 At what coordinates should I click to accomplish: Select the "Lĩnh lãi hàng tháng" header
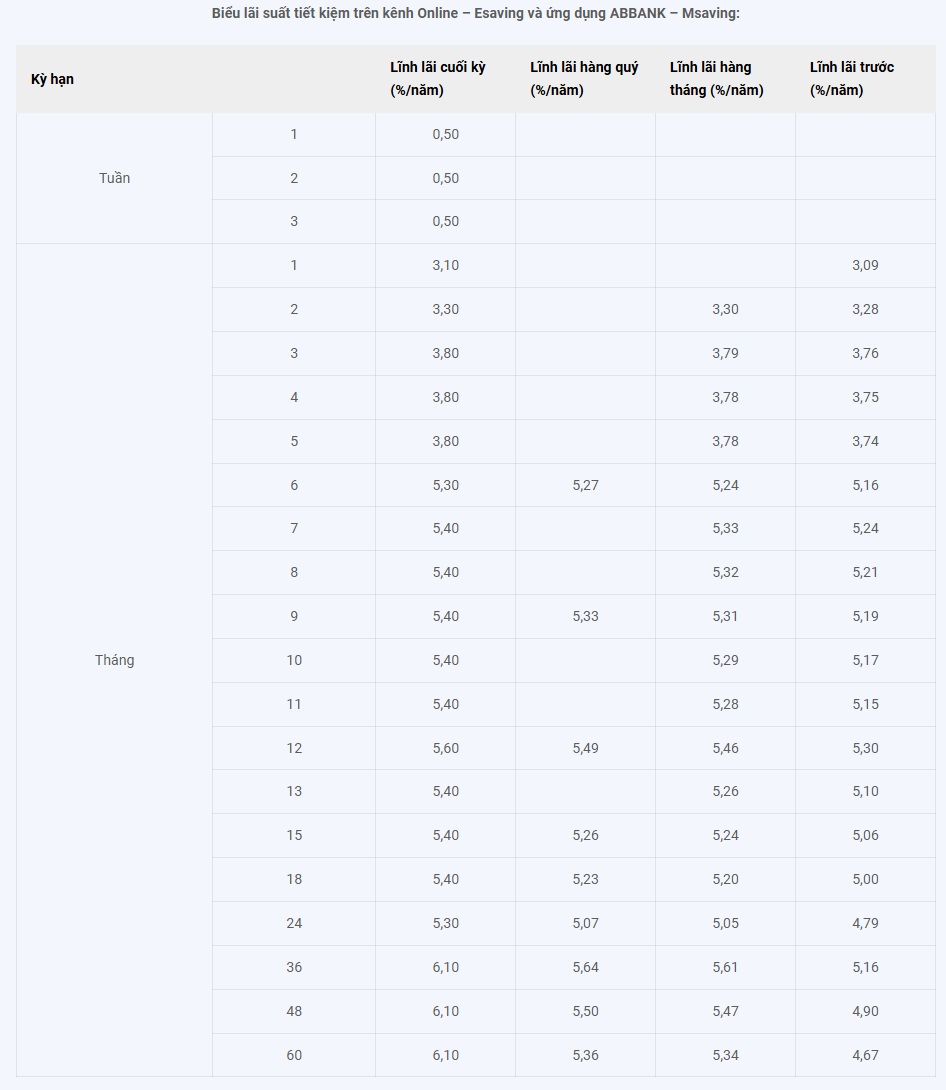[716, 78]
